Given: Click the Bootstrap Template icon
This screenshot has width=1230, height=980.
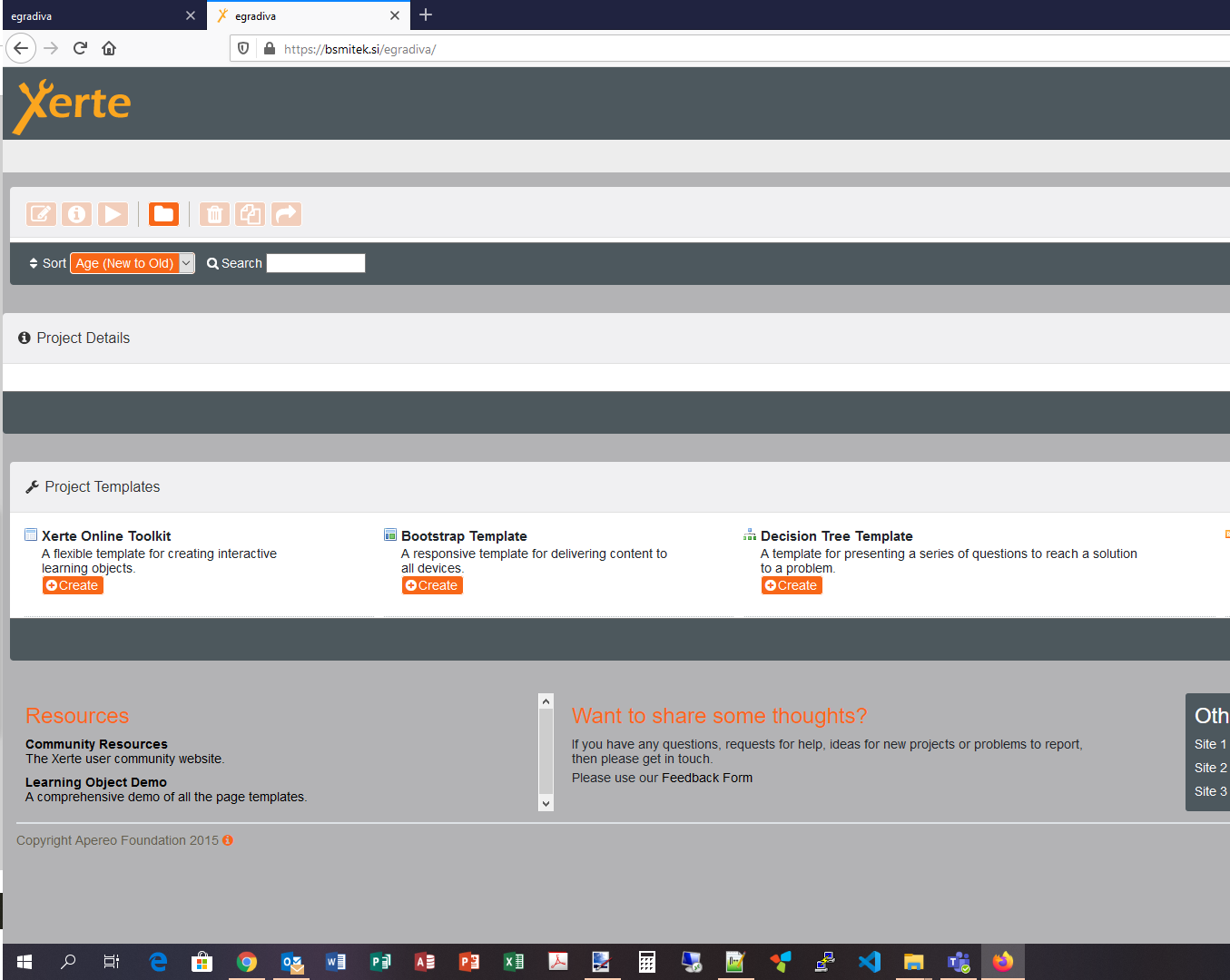Looking at the screenshot, I should point(390,535).
